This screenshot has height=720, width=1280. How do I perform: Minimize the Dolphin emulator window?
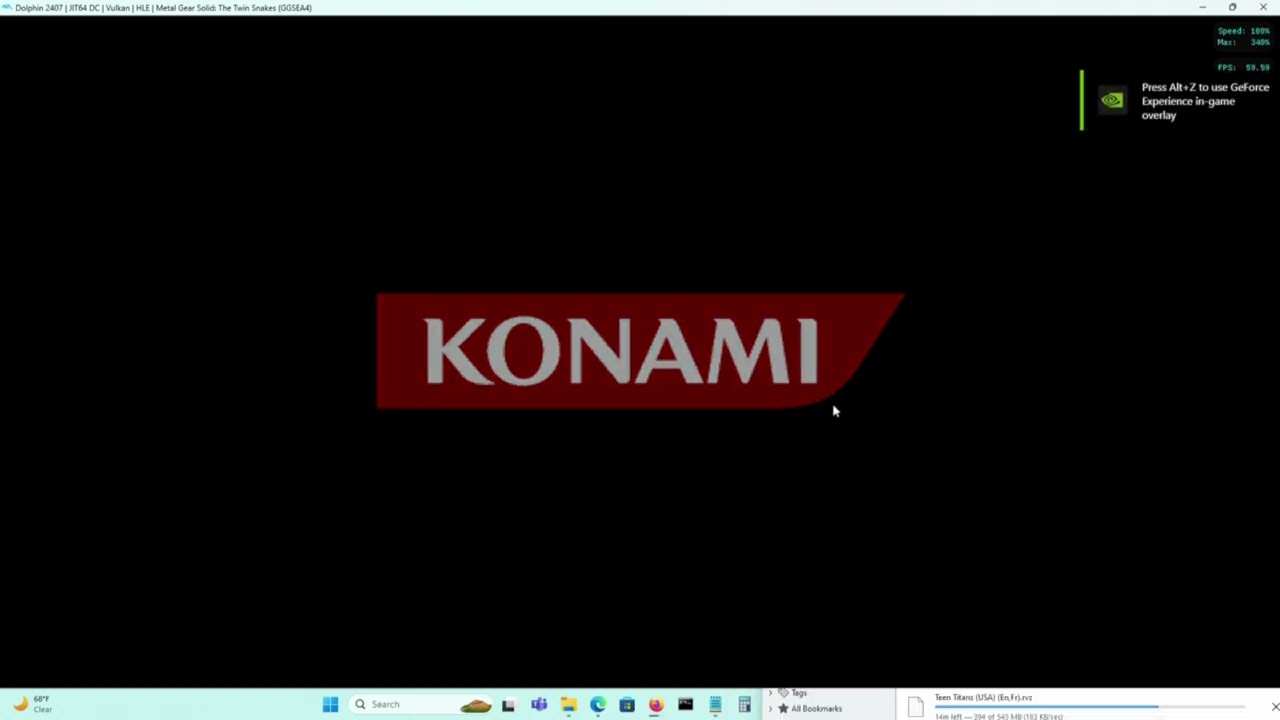[1202, 7]
